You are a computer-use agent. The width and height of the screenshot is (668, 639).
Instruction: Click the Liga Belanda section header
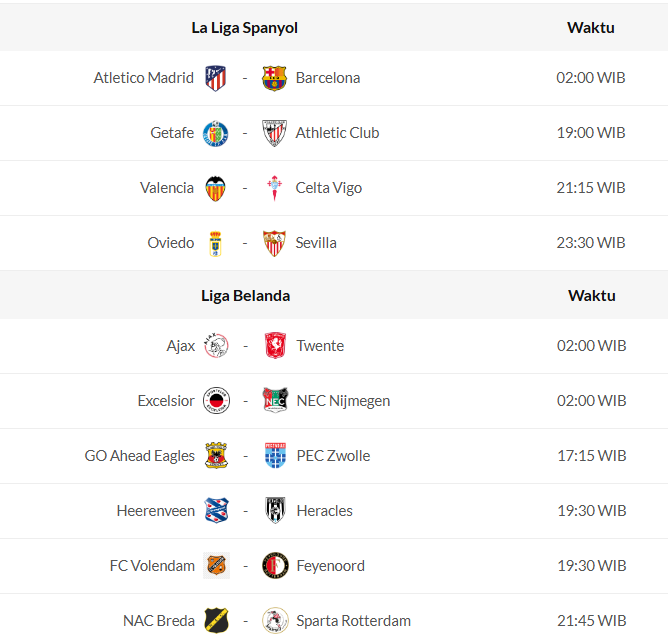coord(246,296)
